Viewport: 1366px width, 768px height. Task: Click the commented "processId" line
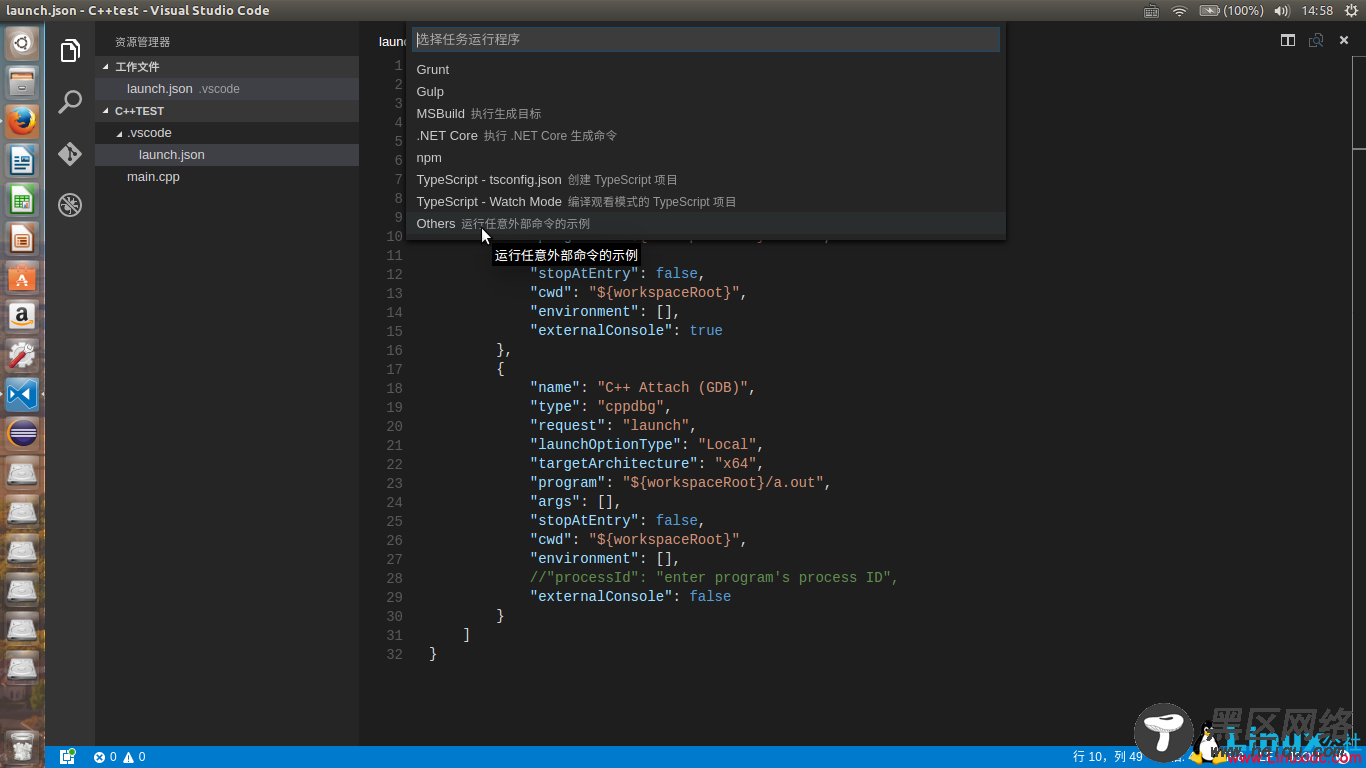coord(714,577)
